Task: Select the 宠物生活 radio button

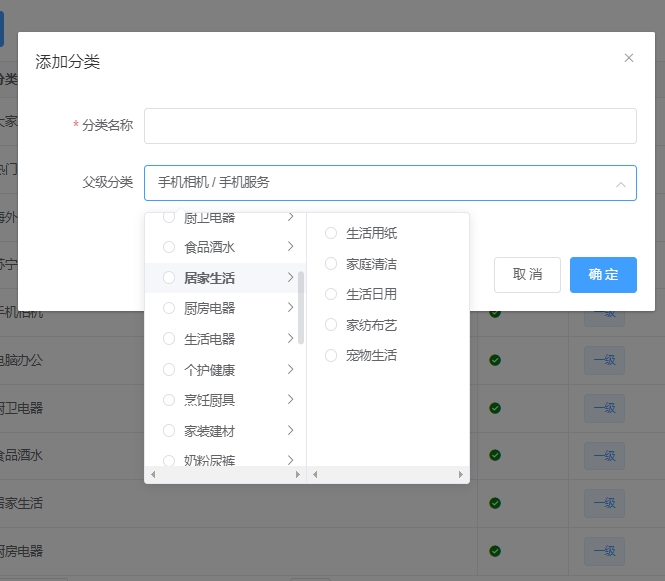Action: (331, 355)
